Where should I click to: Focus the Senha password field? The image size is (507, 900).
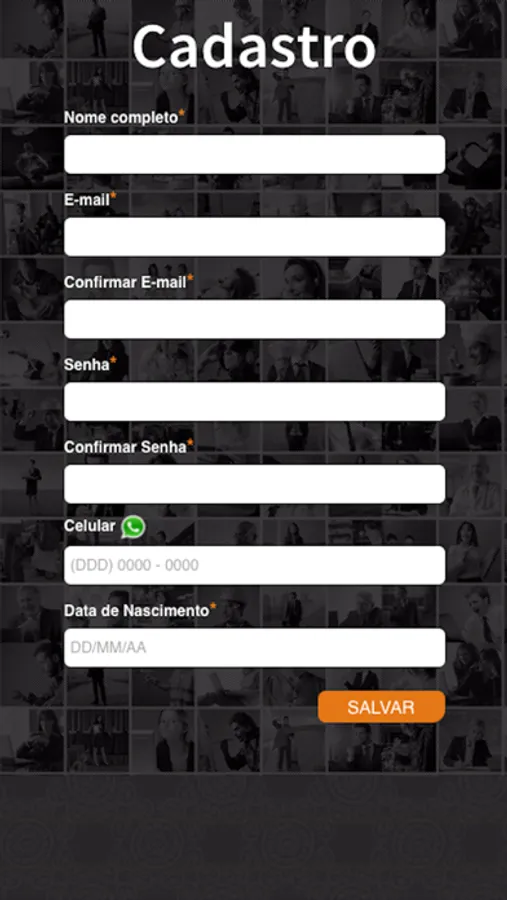click(x=254, y=402)
